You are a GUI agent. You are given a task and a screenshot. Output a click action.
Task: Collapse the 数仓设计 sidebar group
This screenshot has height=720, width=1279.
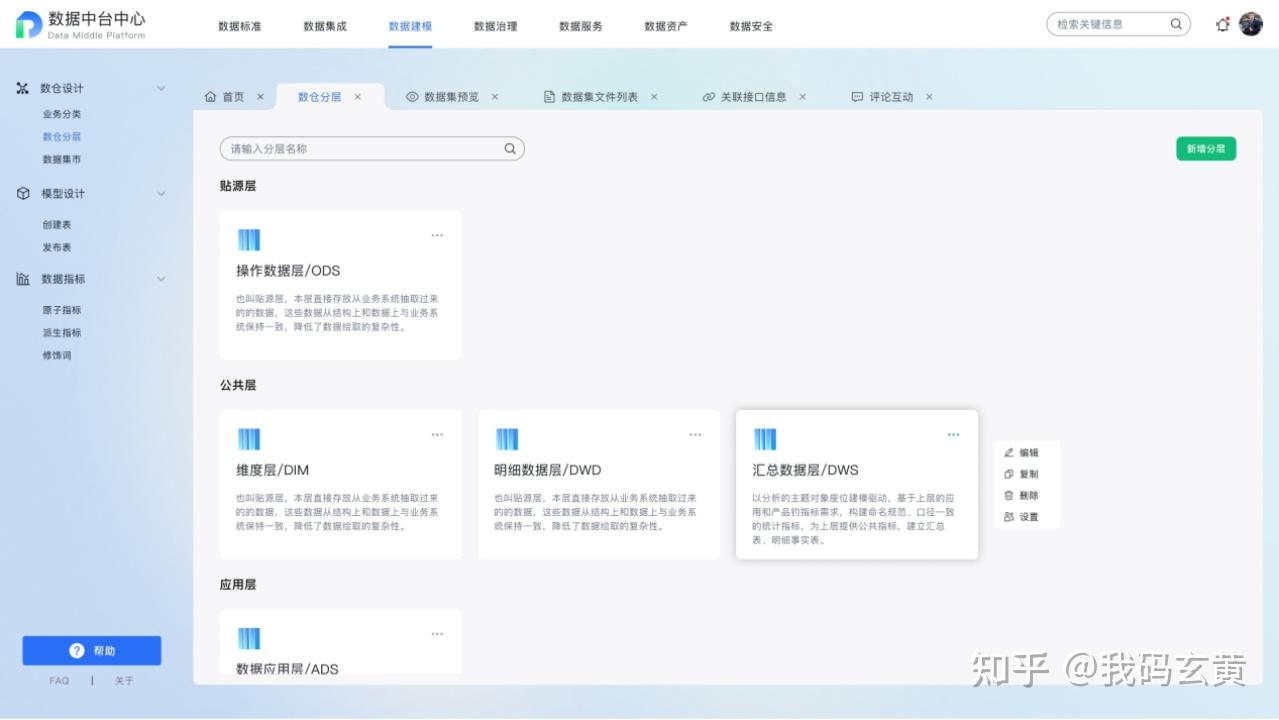point(161,88)
